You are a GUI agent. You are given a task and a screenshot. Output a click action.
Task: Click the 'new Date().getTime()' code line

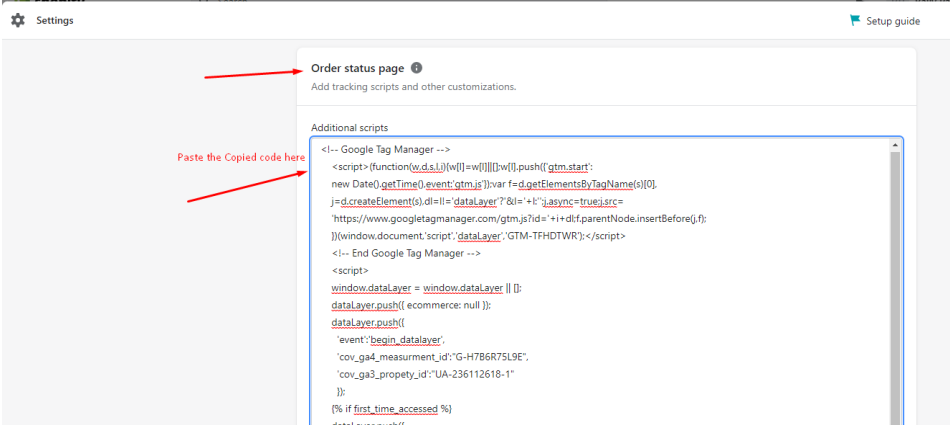coord(494,184)
